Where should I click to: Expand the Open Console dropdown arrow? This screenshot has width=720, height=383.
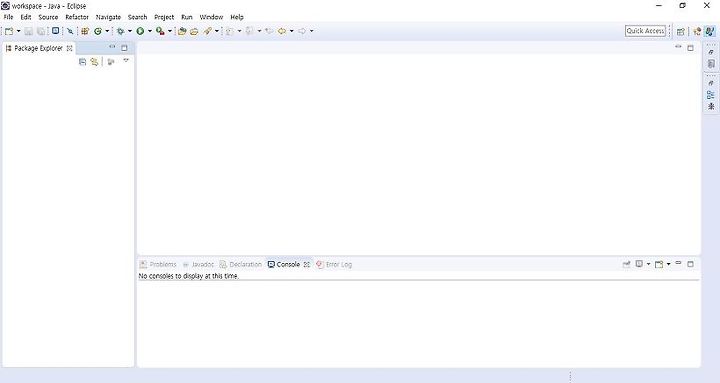pyautogui.click(x=668, y=264)
